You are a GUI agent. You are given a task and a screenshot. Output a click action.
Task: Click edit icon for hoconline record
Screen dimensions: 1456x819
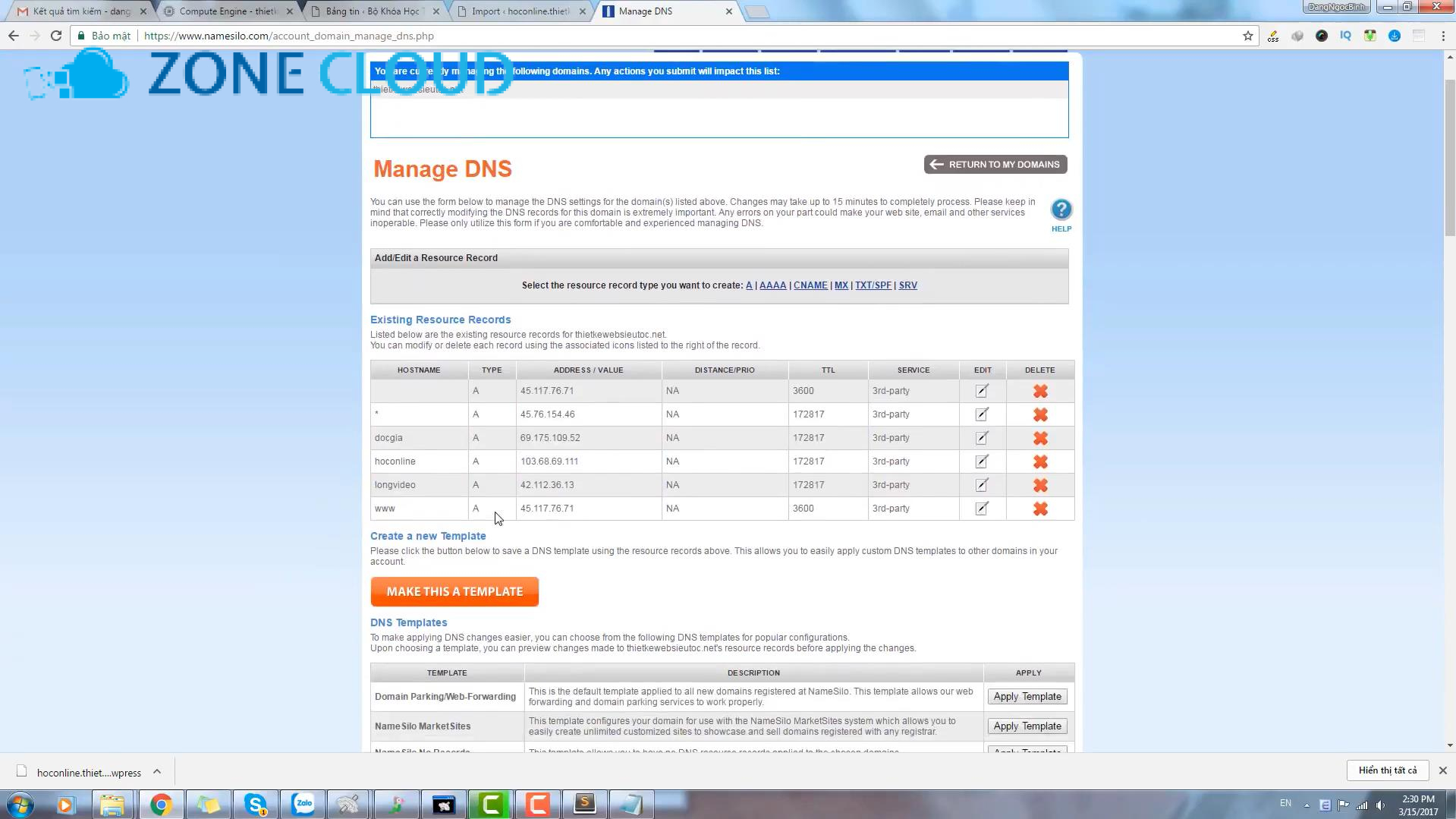(982, 461)
